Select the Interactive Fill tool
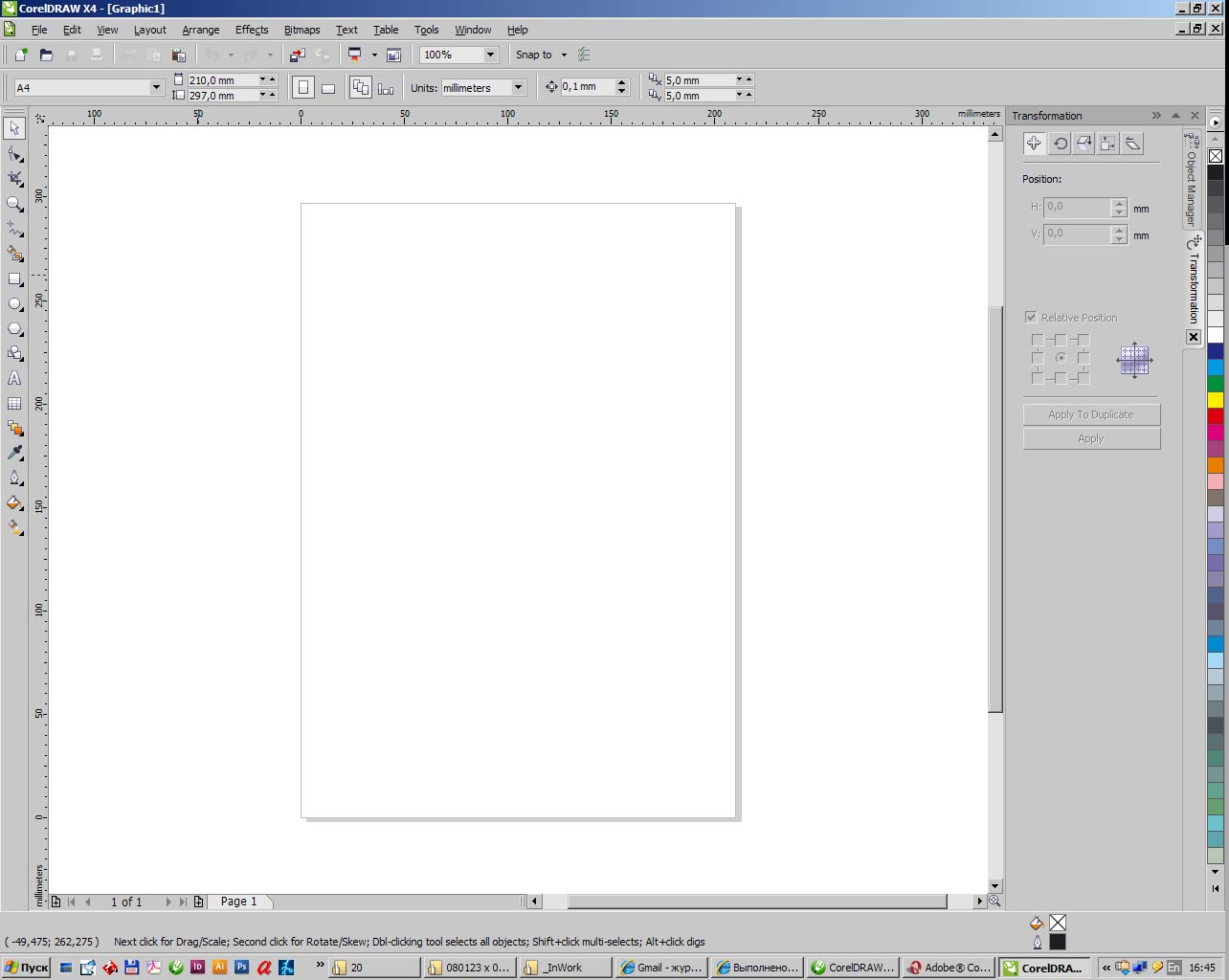This screenshot has width=1229, height=980. (14, 527)
